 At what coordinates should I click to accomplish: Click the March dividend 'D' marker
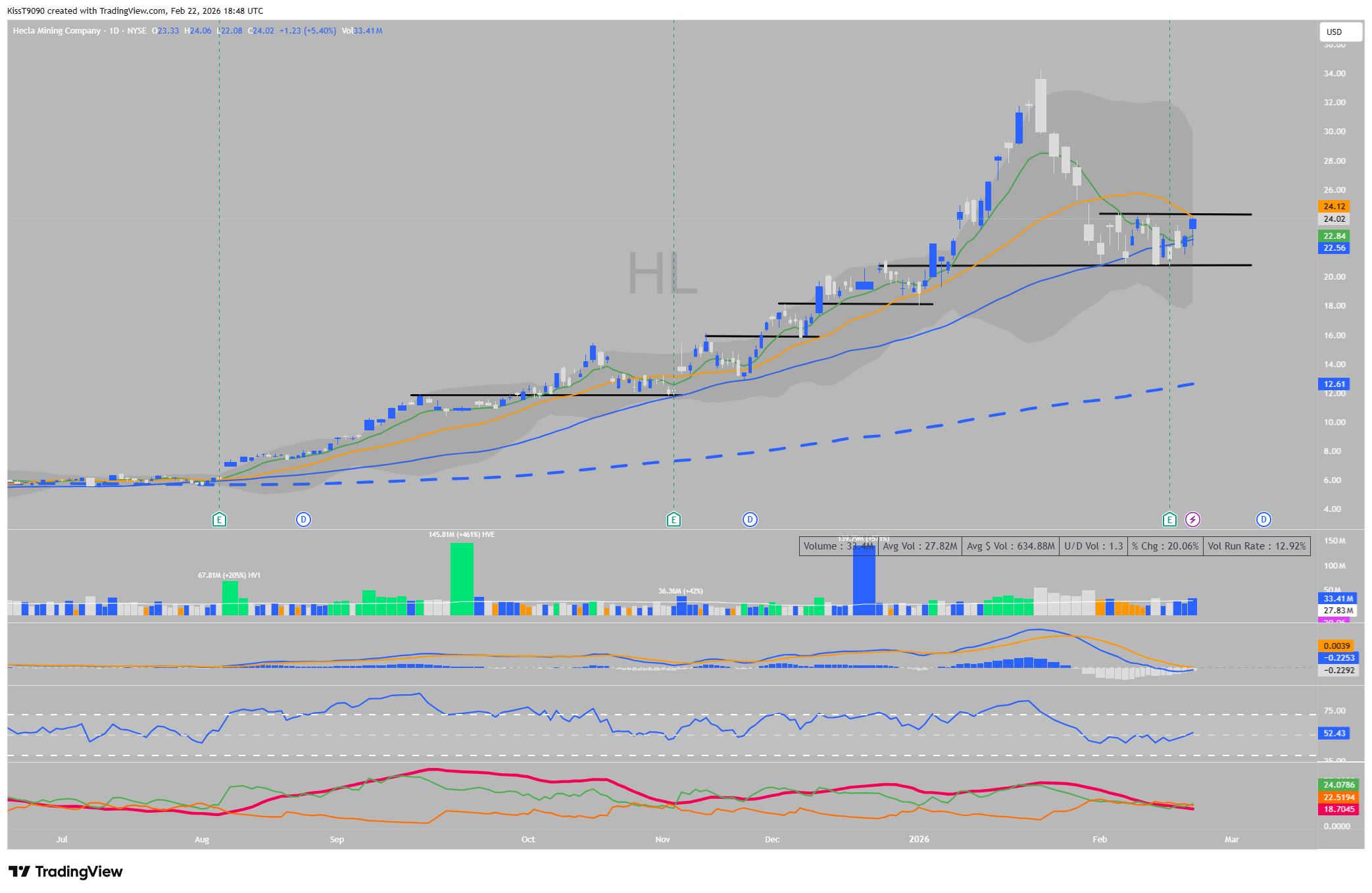pos(1263,520)
